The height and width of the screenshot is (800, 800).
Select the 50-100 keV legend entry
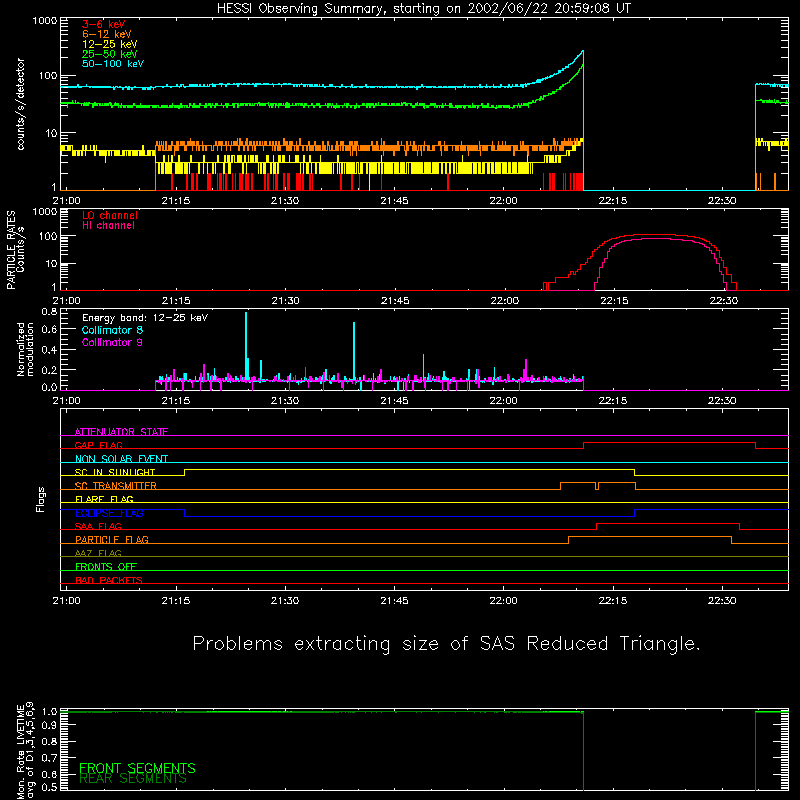113,64
